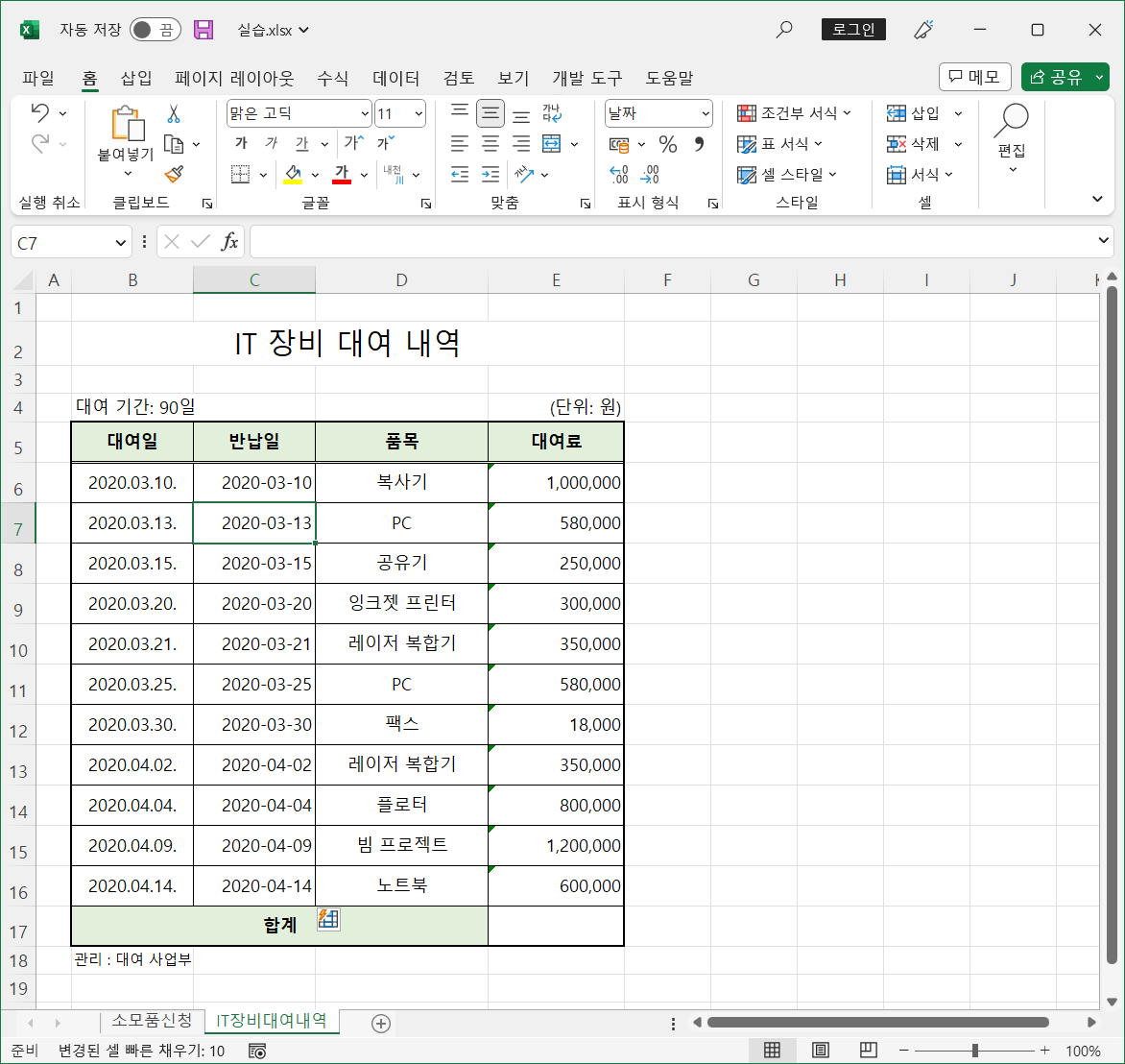Toggle middle vertical alignment

point(491,112)
